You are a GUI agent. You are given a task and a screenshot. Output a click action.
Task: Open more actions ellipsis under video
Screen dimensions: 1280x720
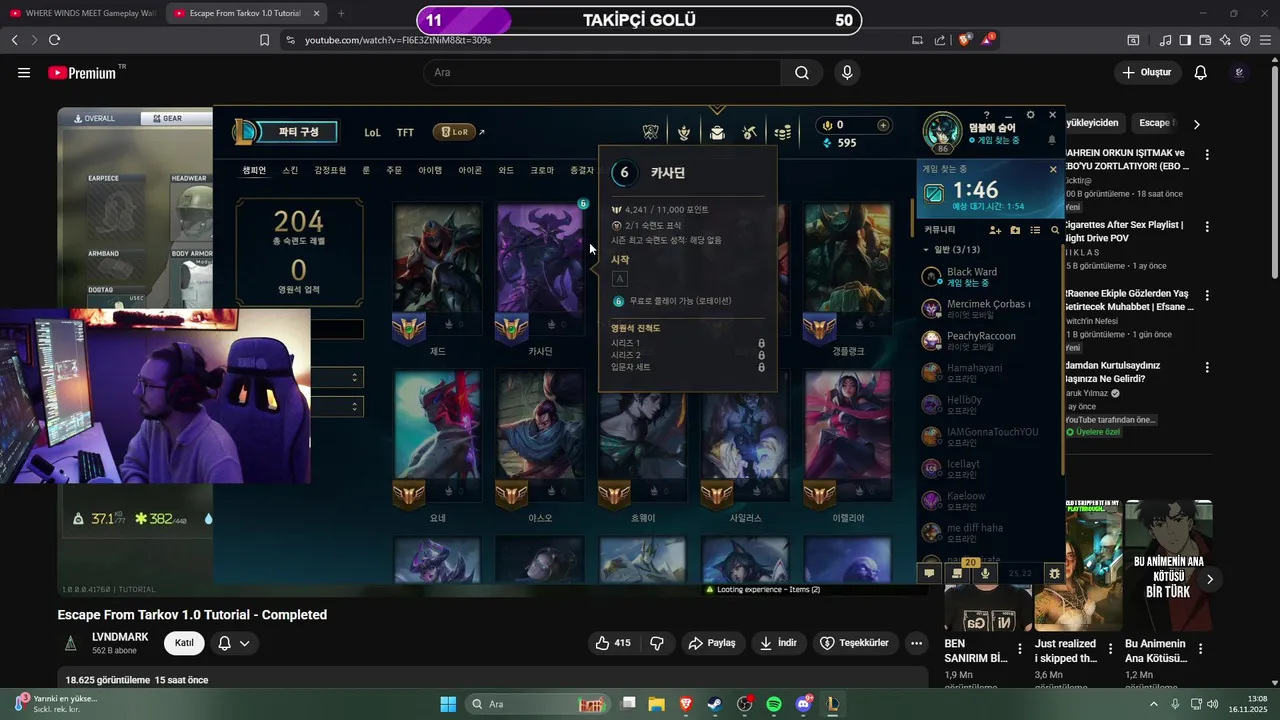pyautogui.click(x=916, y=643)
